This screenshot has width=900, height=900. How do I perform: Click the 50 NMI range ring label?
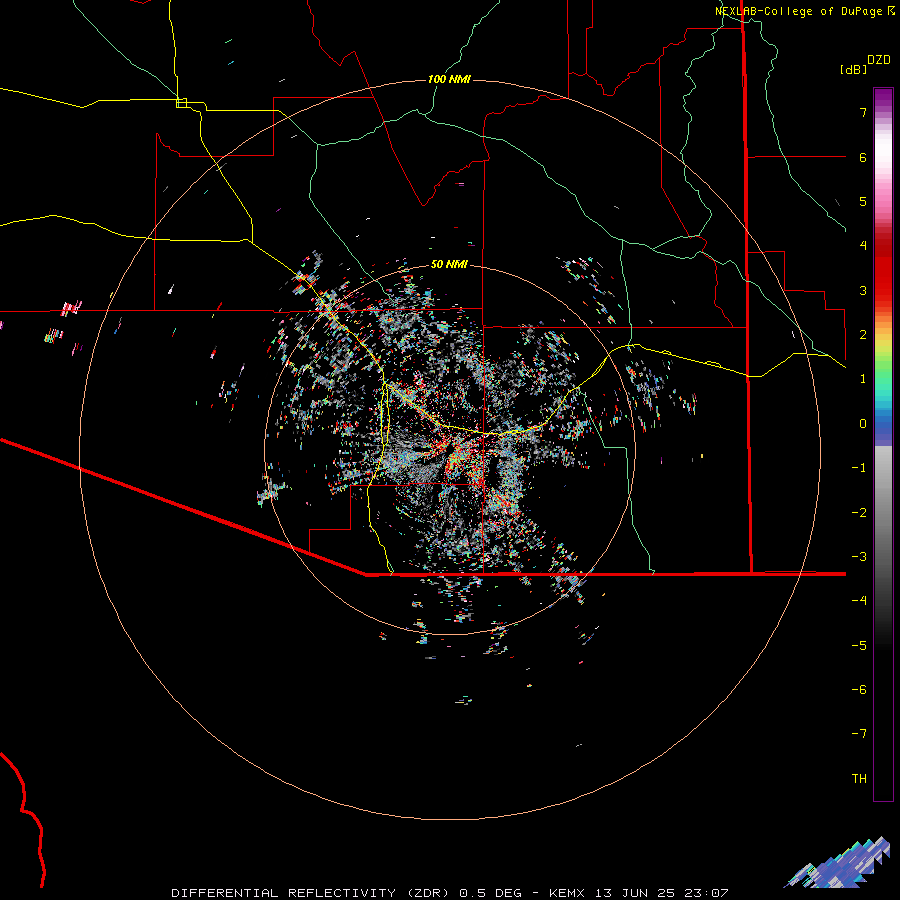click(x=449, y=264)
